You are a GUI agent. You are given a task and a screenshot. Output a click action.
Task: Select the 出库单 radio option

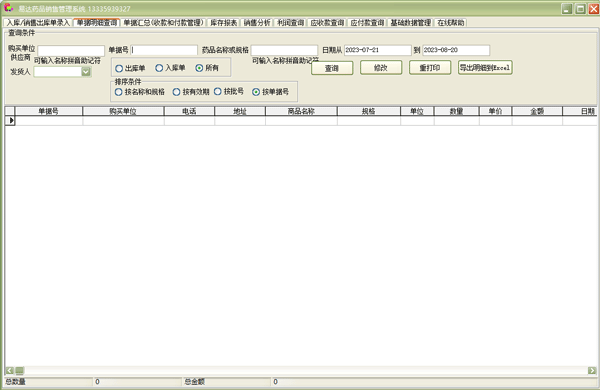130,68
